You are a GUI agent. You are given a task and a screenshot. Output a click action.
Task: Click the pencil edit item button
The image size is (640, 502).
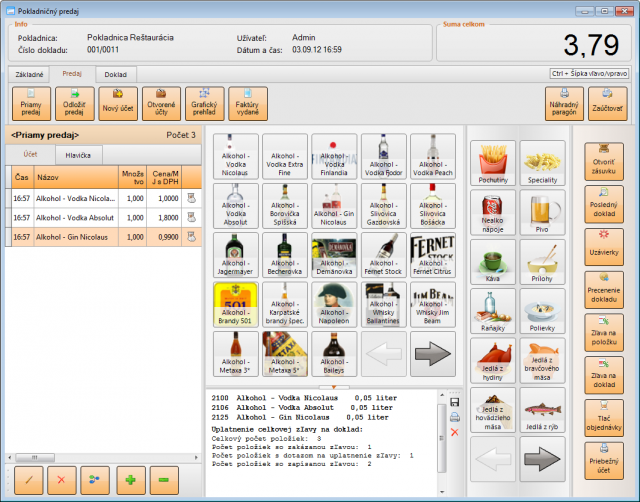(x=28, y=480)
